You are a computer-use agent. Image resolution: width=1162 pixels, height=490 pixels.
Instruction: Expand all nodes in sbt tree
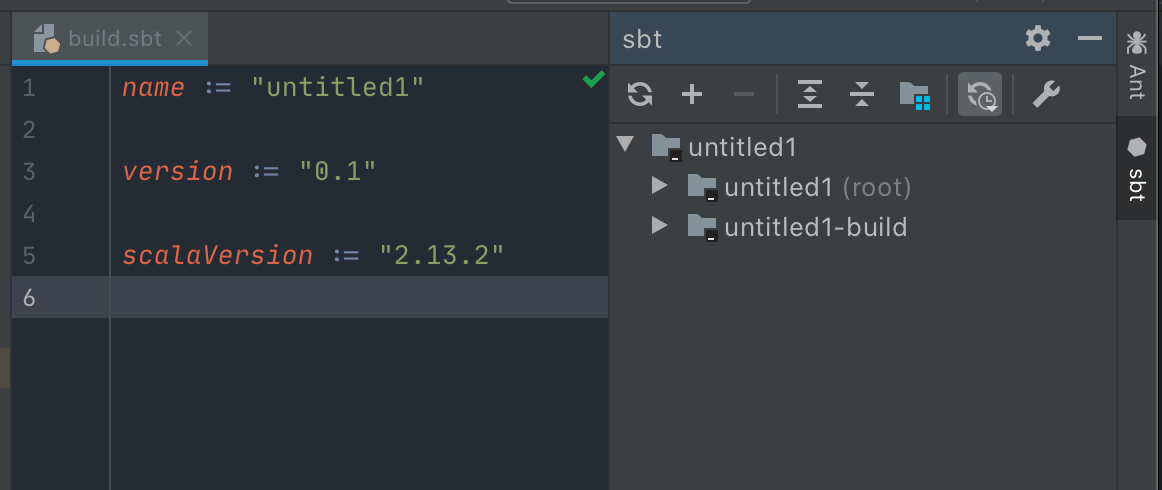pyautogui.click(x=809, y=95)
